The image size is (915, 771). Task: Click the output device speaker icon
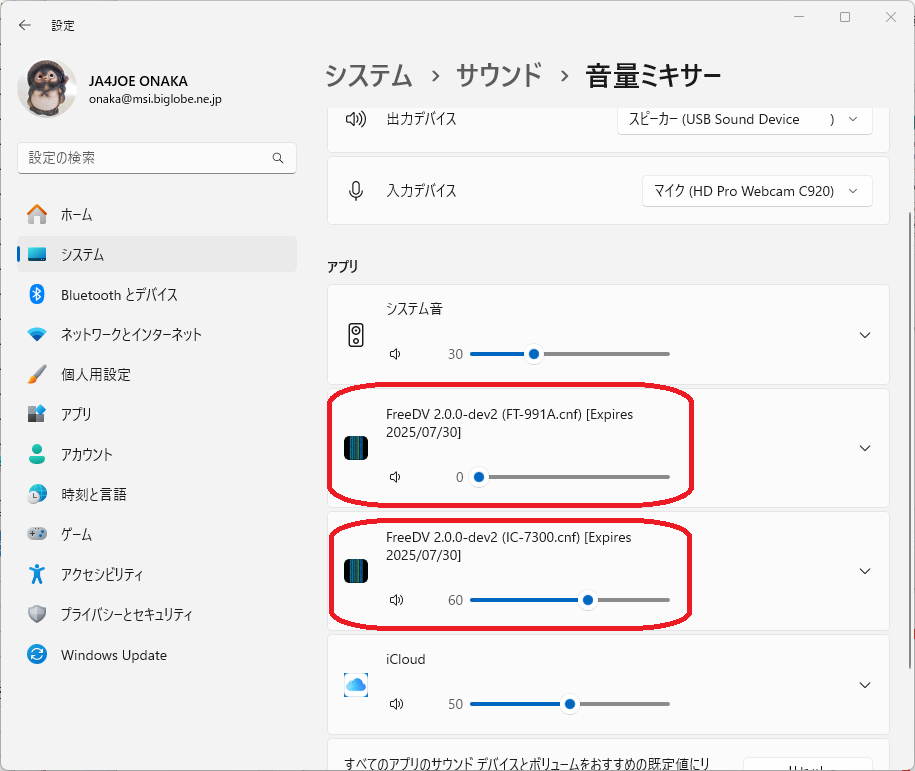355,119
